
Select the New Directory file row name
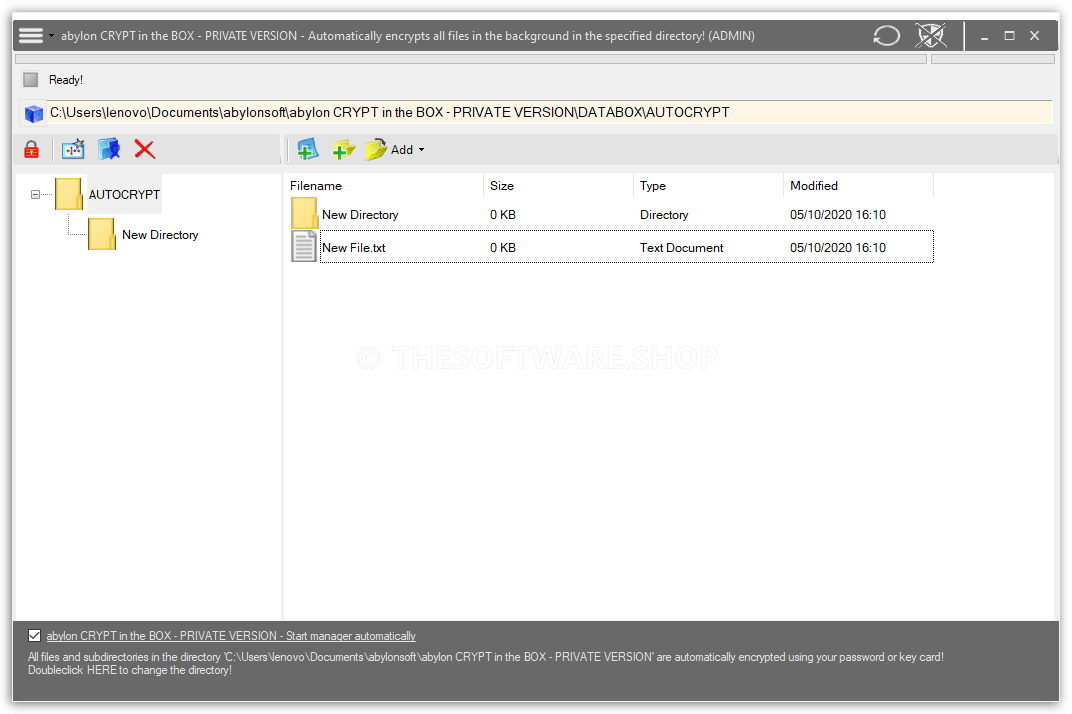coord(360,215)
